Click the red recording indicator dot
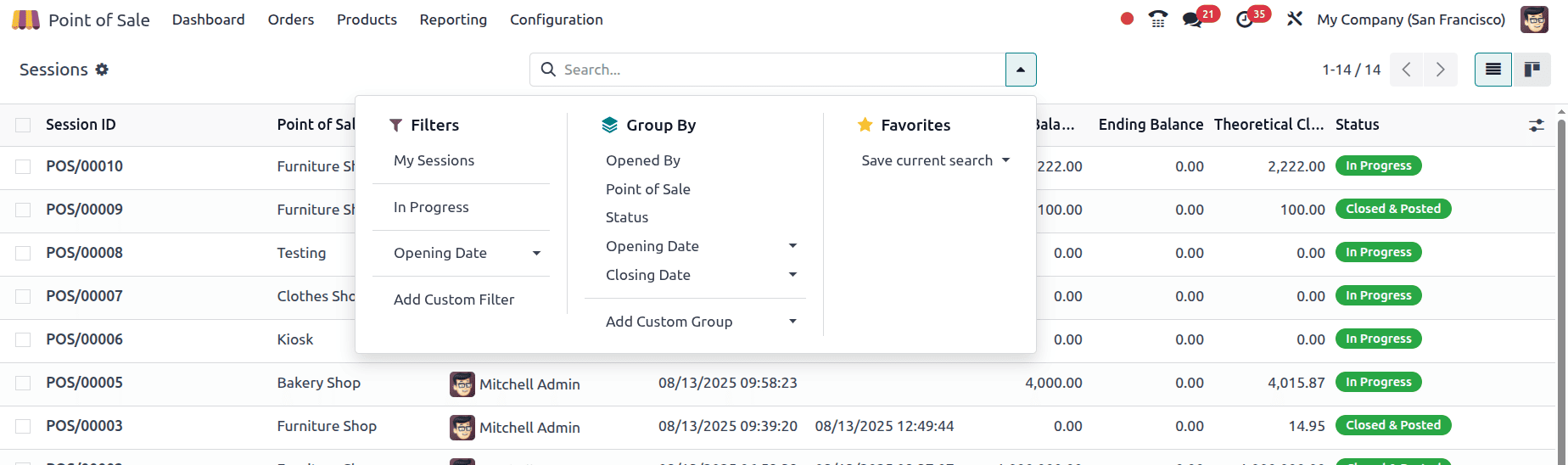1568x465 pixels. click(x=1127, y=19)
